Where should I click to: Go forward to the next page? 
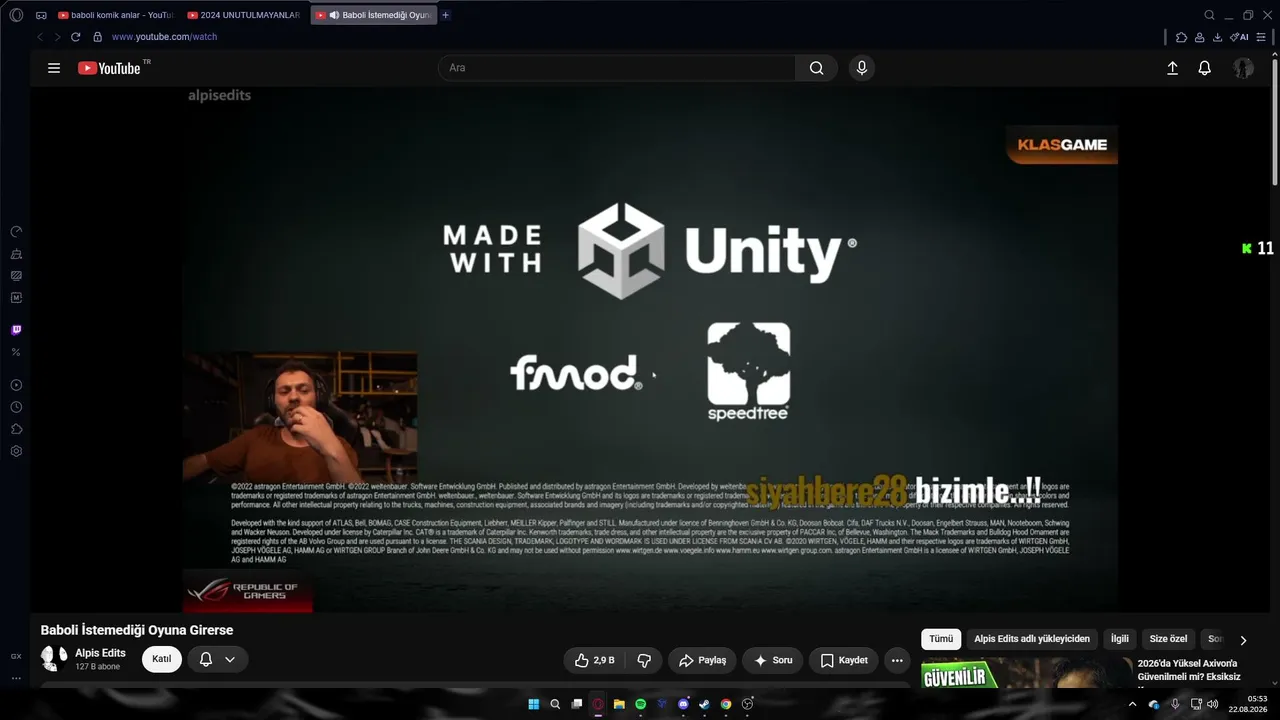57,37
